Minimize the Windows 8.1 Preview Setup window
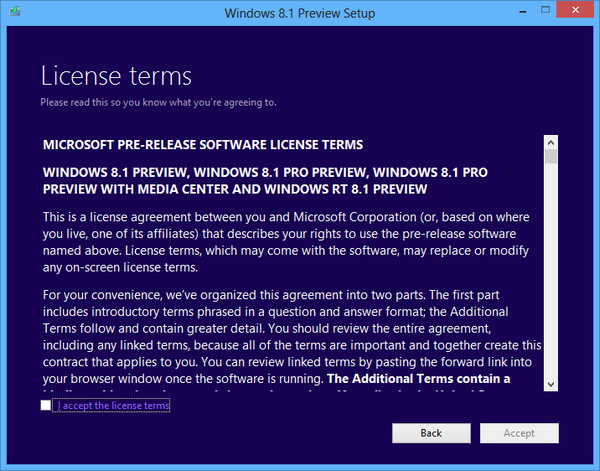 pyautogui.click(x=523, y=11)
